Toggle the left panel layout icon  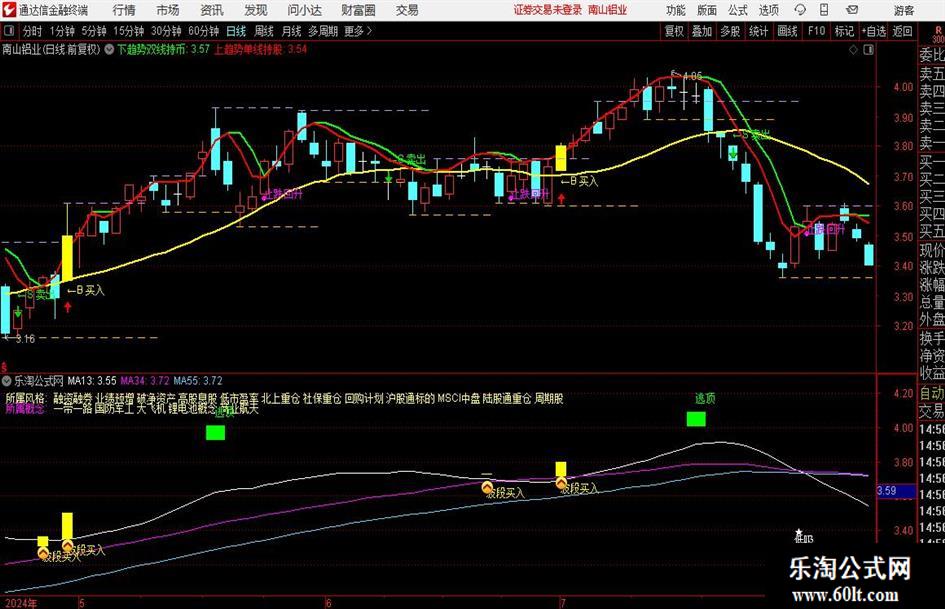tap(9, 31)
